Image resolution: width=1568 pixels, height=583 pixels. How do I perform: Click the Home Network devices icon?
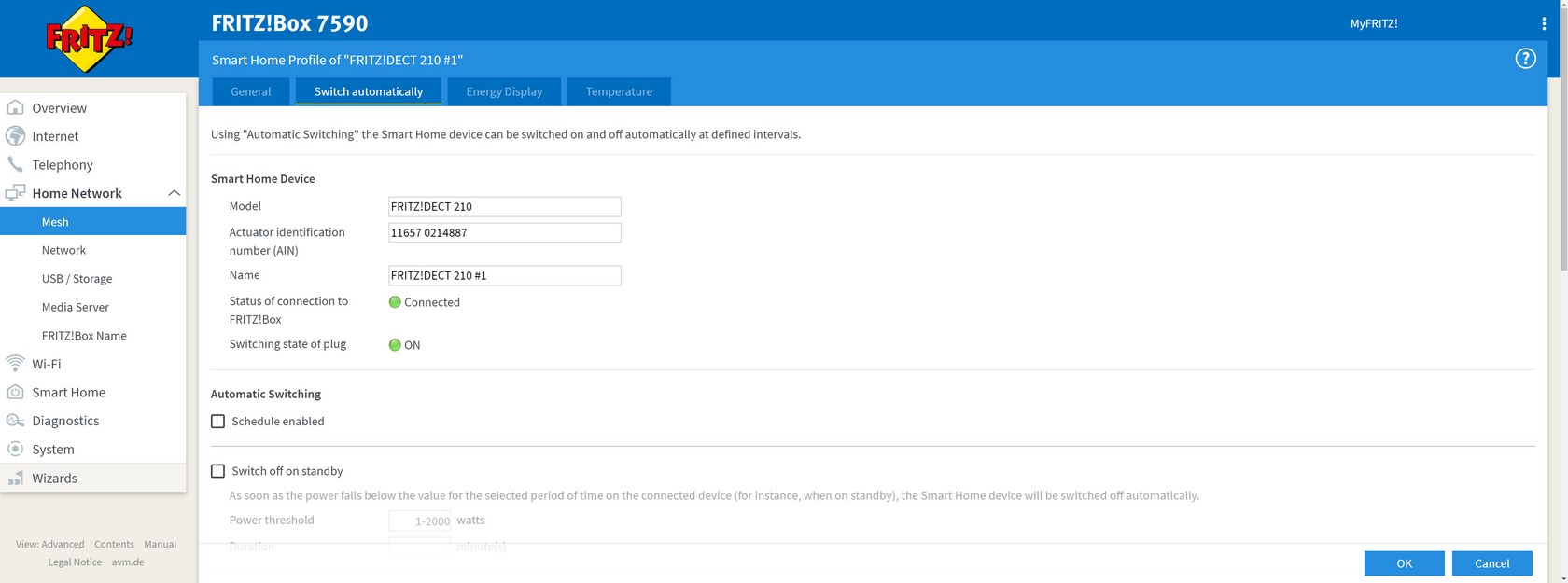[x=15, y=193]
